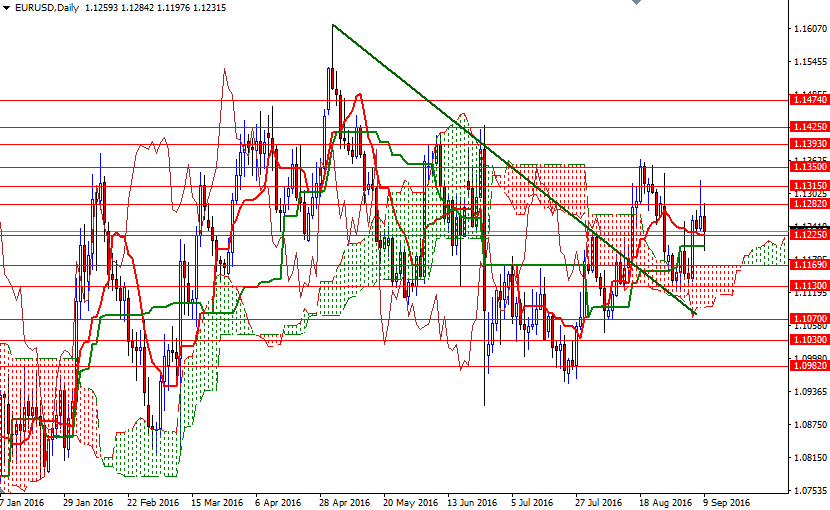Image resolution: width=830 pixels, height=510 pixels.
Task: Click the 22 Feb 2016 date label
Action: tap(154, 502)
